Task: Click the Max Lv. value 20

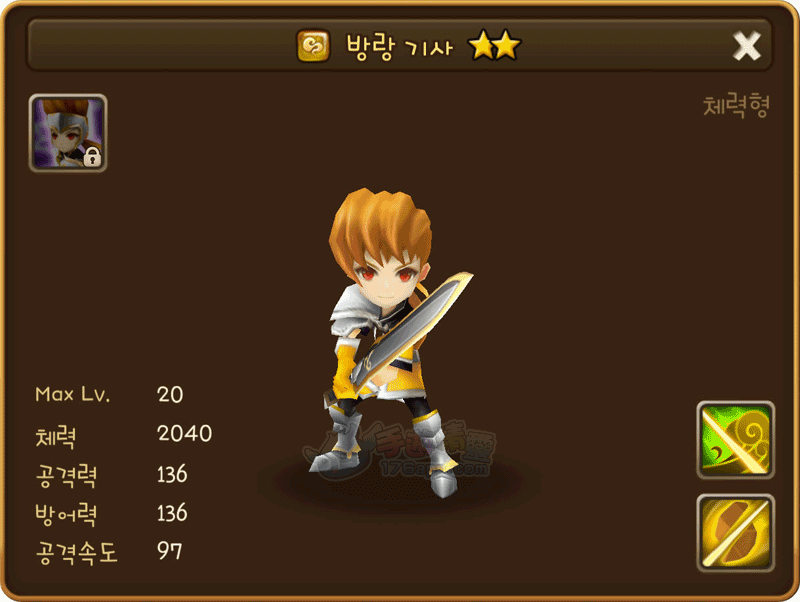Action: 170,394
